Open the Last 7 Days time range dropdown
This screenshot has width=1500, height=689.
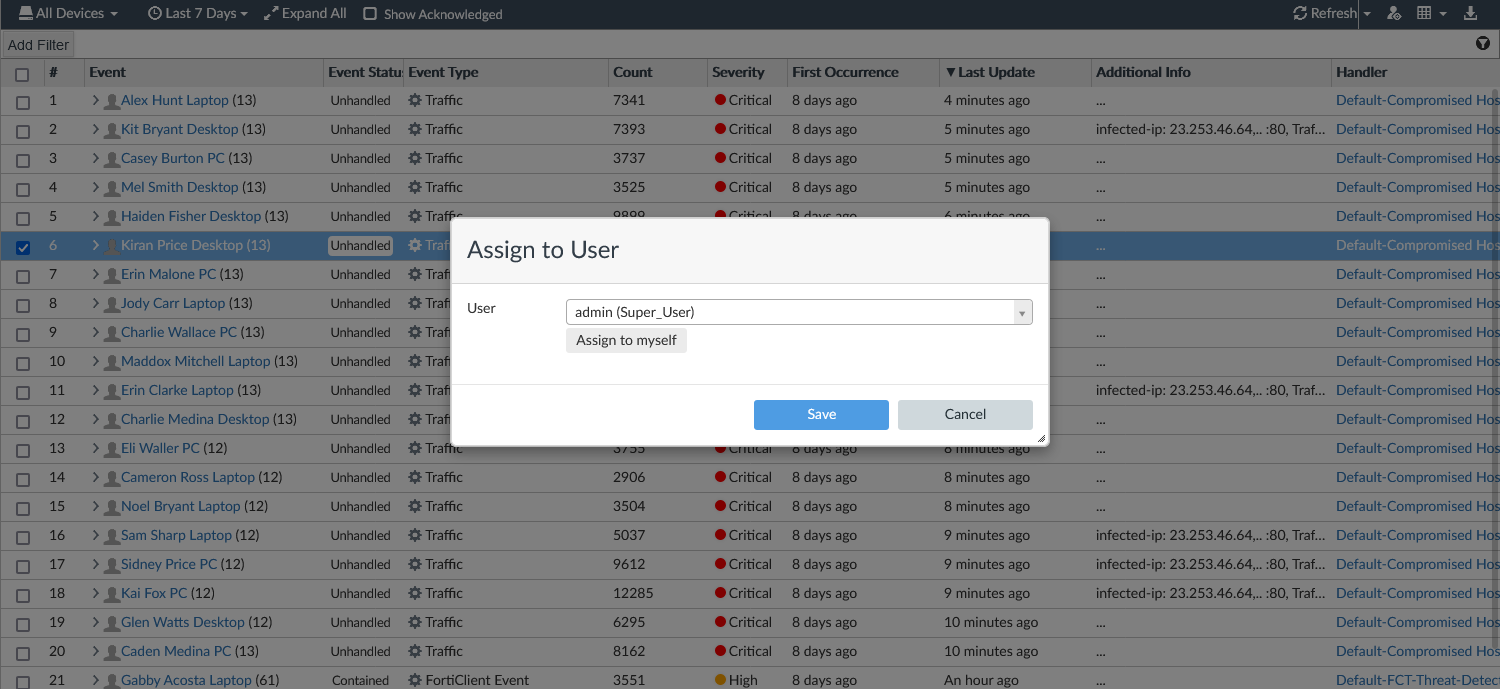pos(198,14)
